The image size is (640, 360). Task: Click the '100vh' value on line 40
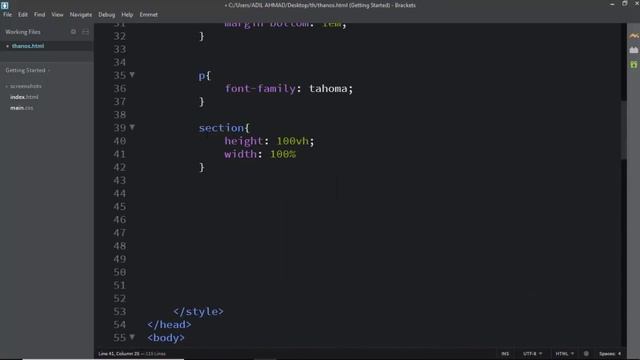293,141
